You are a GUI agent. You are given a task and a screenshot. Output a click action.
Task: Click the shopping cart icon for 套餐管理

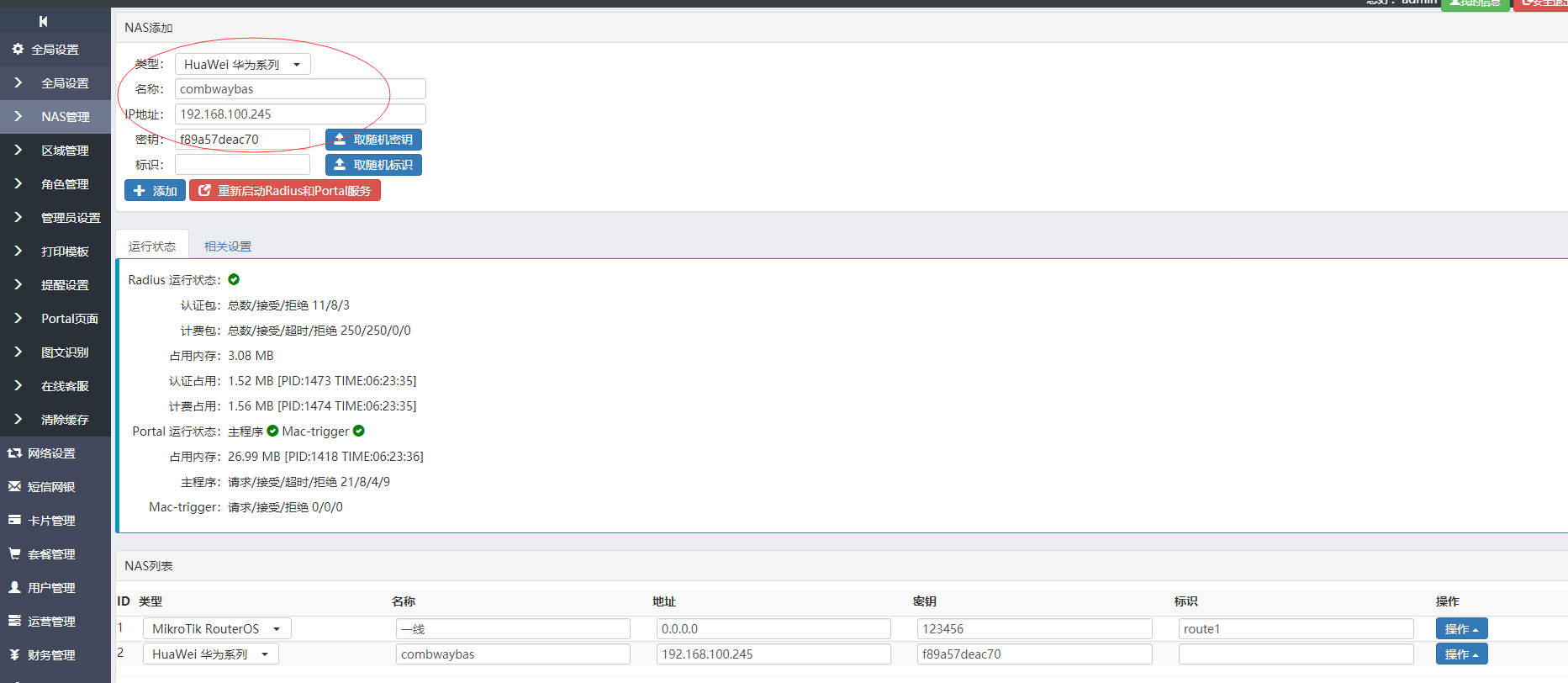coord(14,554)
